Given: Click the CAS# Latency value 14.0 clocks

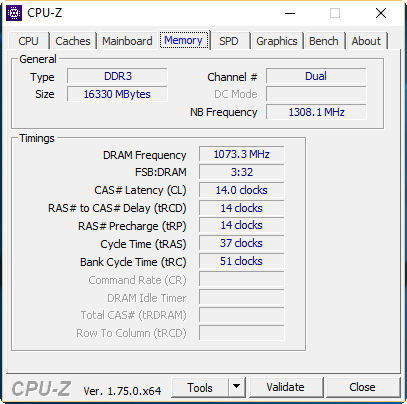Looking at the screenshot, I should (242, 190).
